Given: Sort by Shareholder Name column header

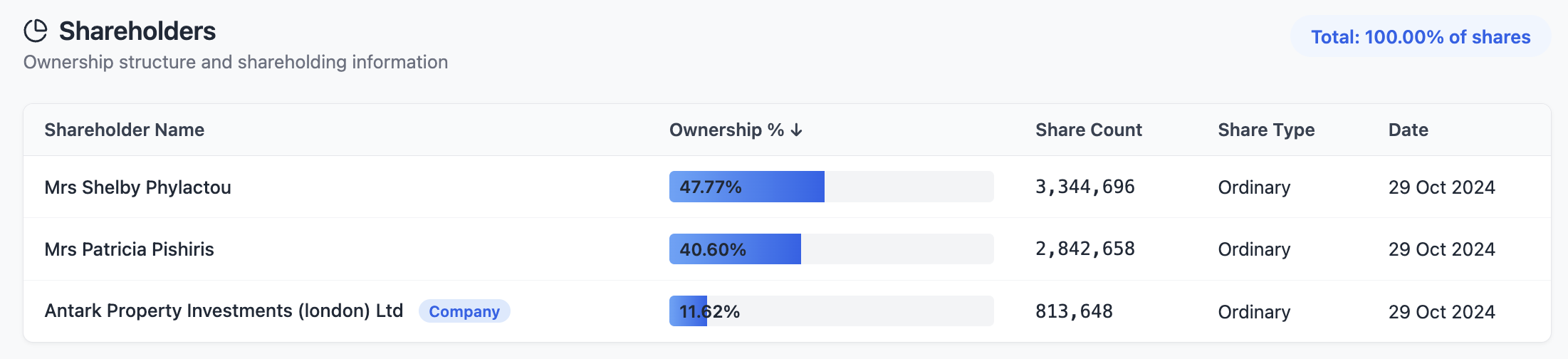Looking at the screenshot, I should [x=124, y=130].
